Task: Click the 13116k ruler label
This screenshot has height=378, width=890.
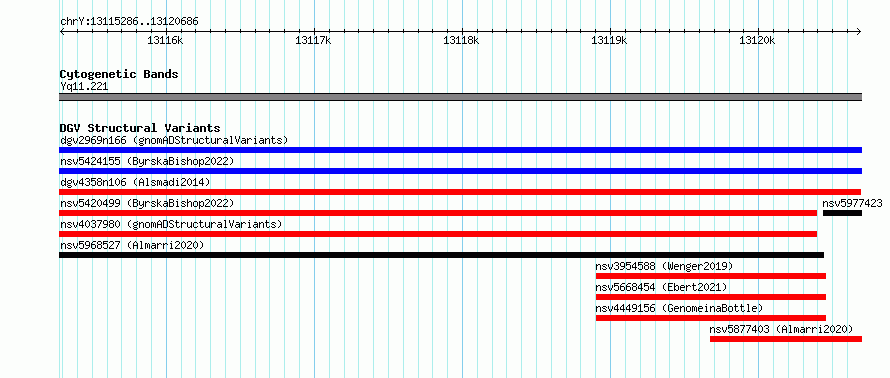Action: coord(165,40)
